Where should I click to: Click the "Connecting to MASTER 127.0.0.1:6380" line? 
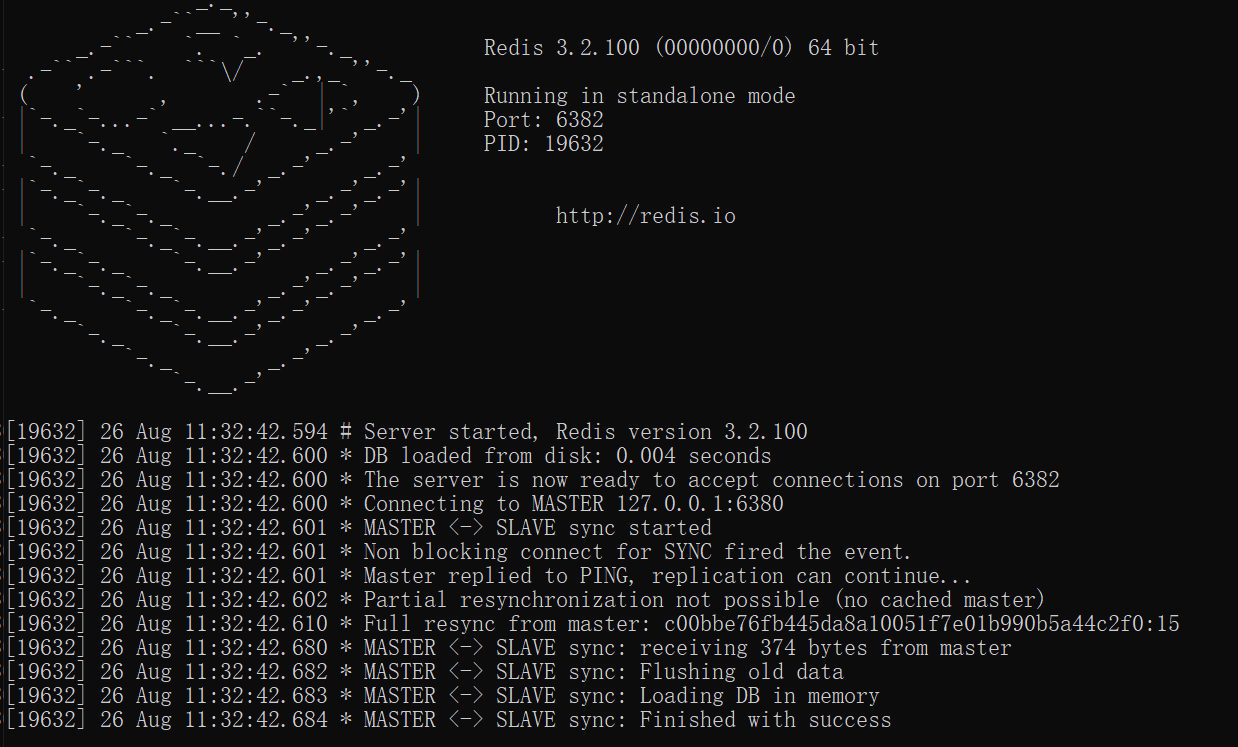point(573,504)
